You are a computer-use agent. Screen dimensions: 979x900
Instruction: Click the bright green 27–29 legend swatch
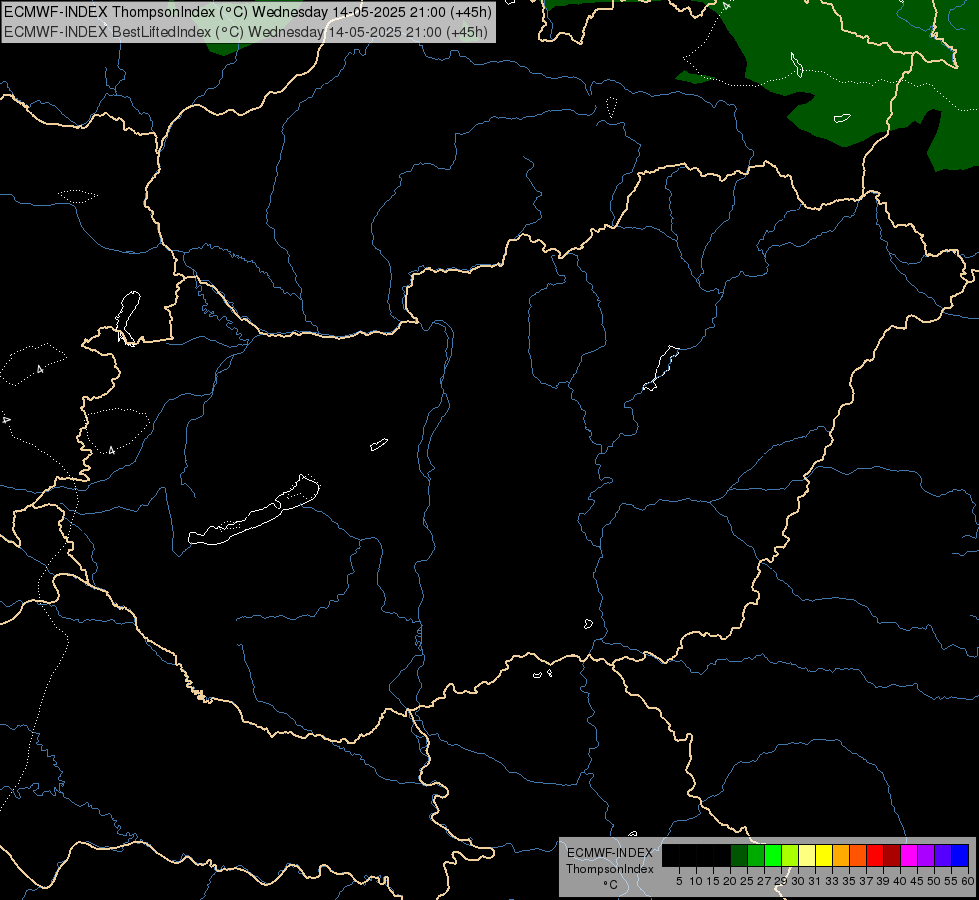tap(773, 855)
